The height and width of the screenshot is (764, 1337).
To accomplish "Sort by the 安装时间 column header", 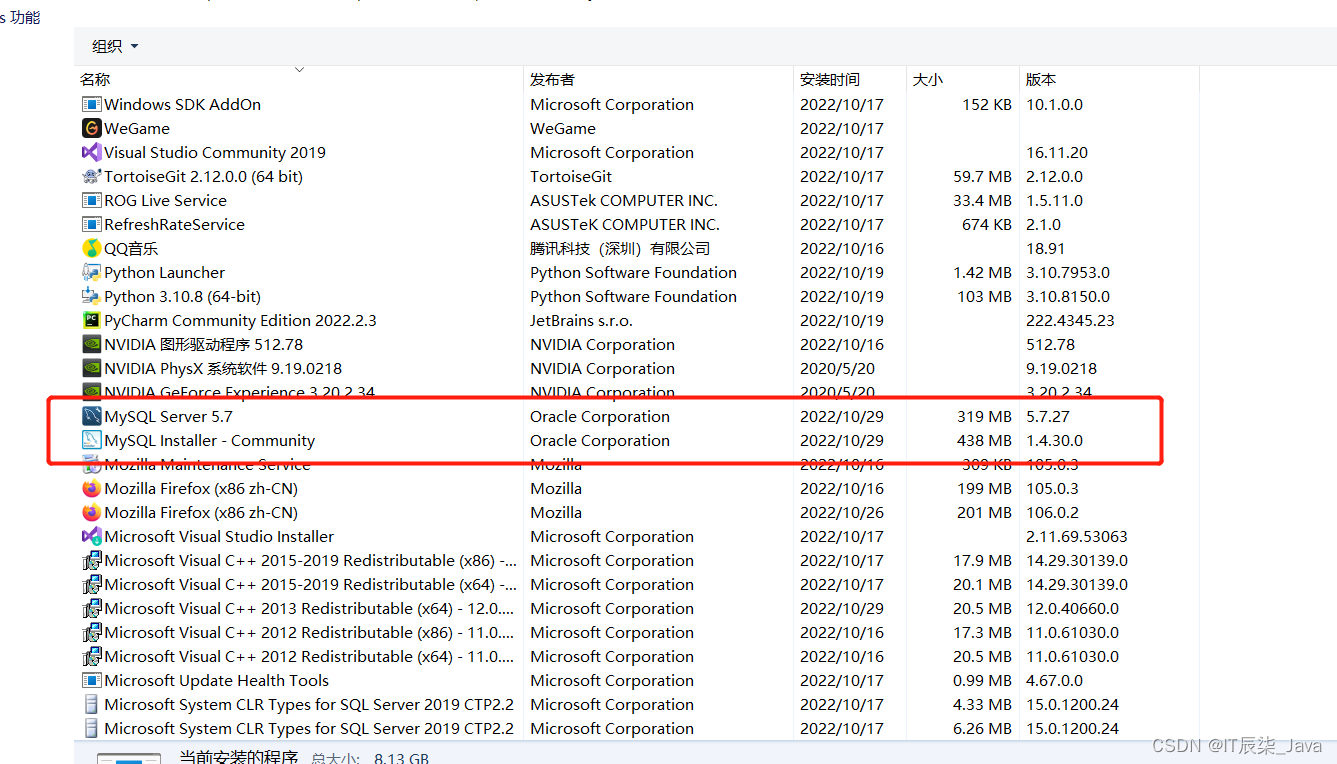I will coord(829,79).
